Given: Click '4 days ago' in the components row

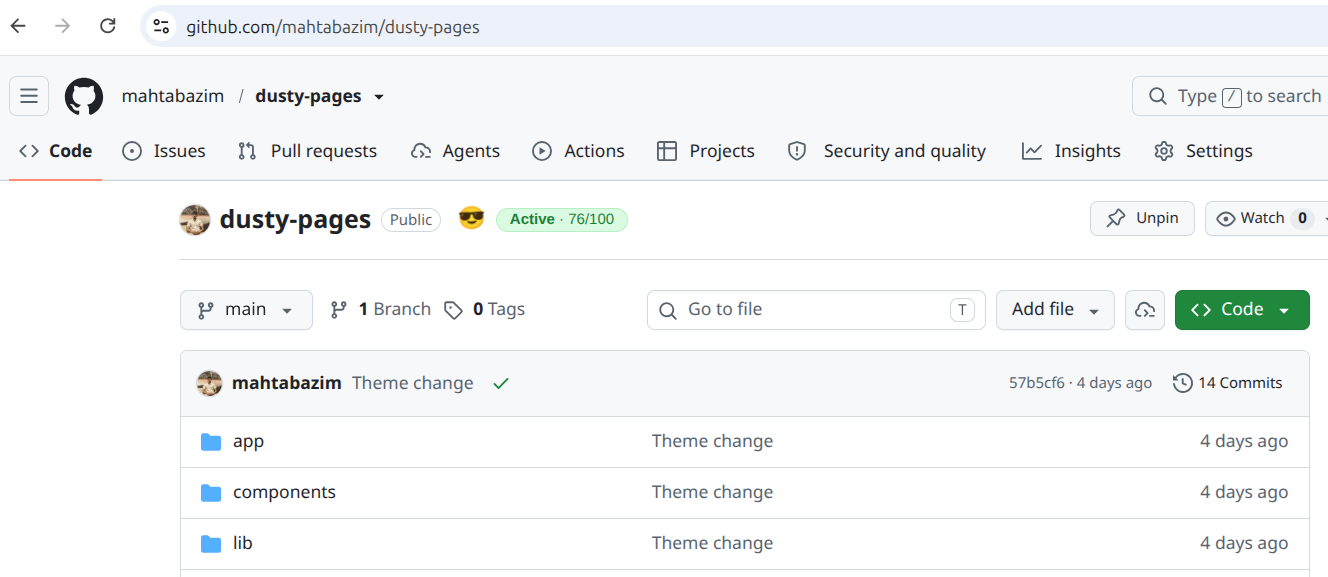Looking at the screenshot, I should tap(1244, 492).
